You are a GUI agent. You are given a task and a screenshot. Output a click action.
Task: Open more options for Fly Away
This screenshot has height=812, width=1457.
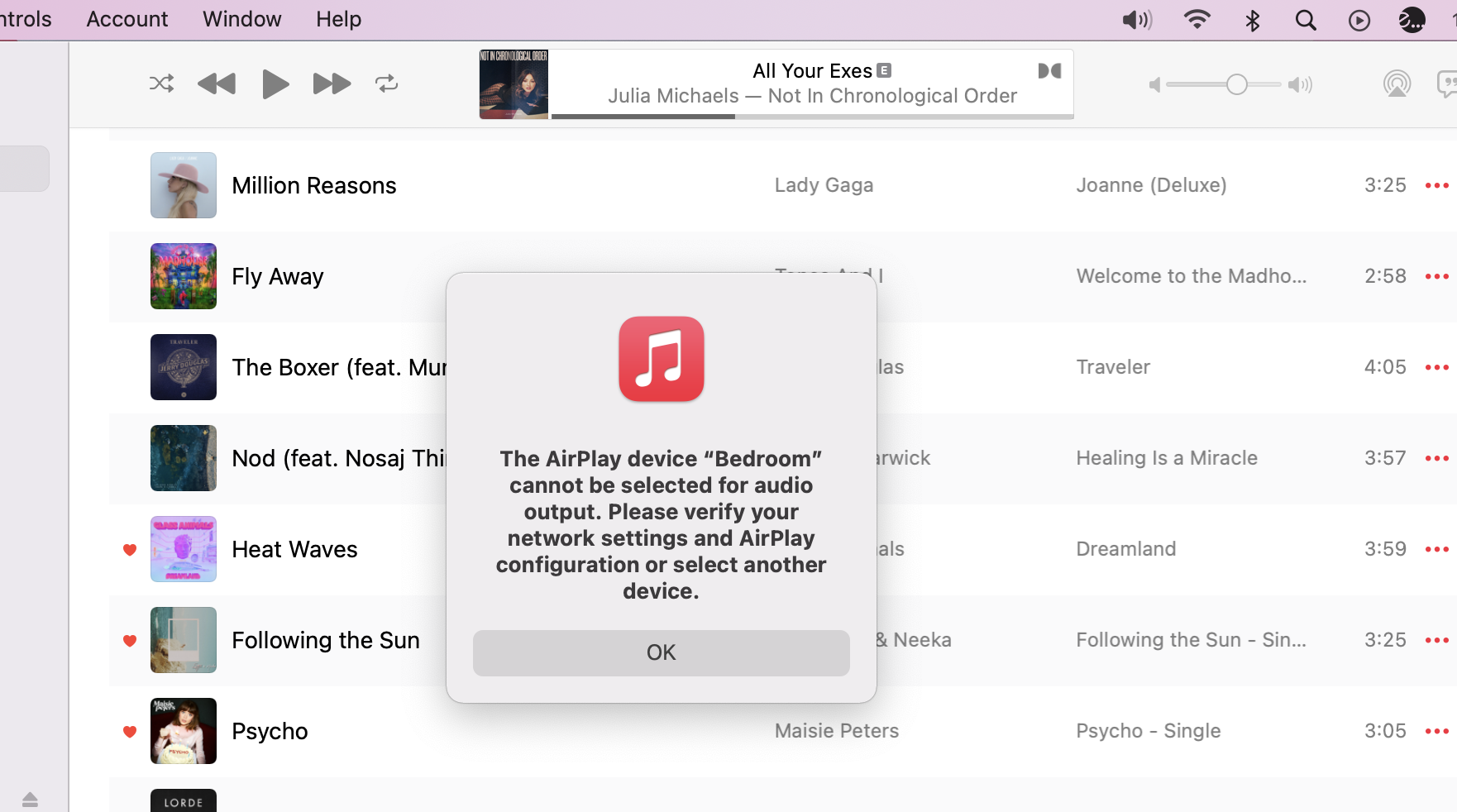[1436, 276]
